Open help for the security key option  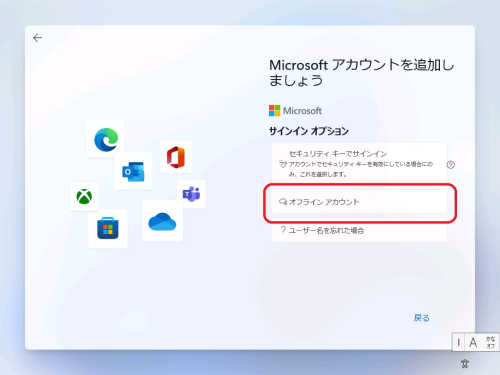451,164
